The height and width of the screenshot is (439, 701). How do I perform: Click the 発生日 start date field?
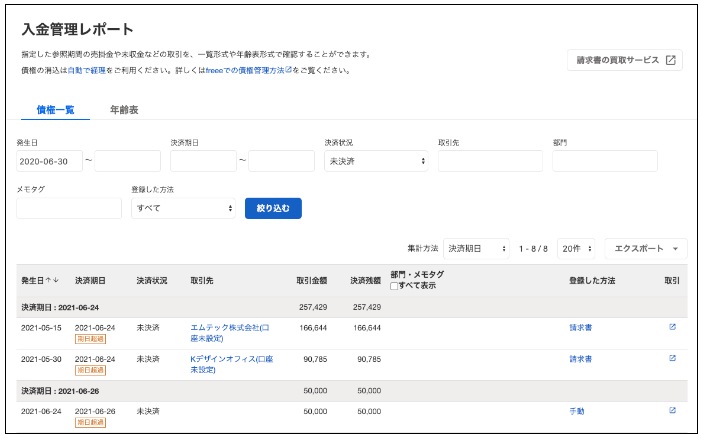tap(49, 161)
